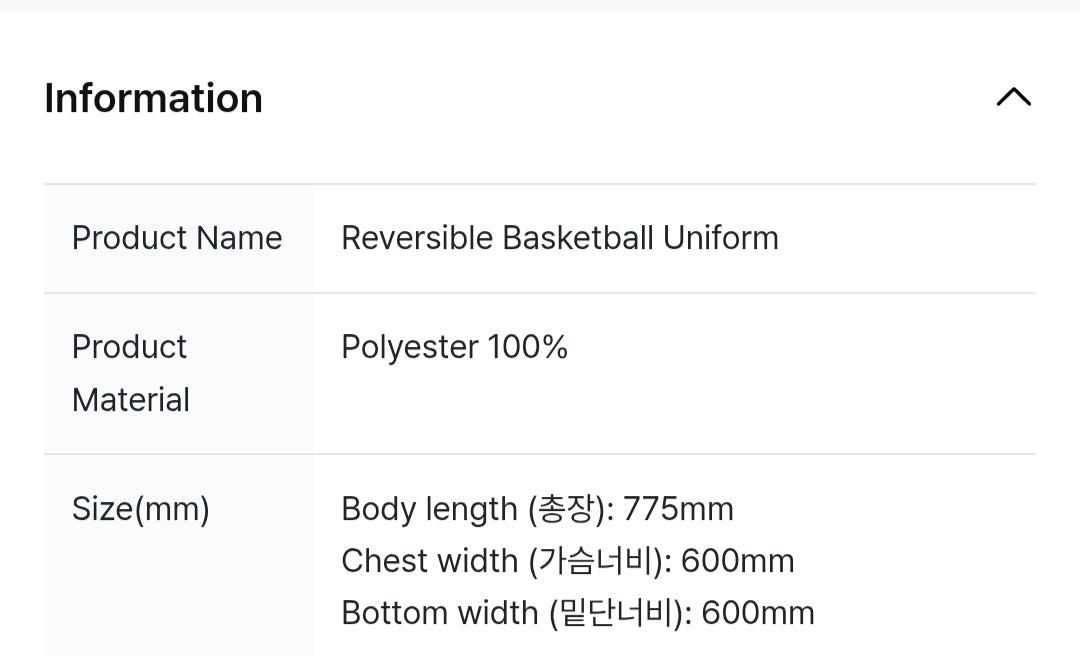Tap the 600mm bottom width value
This screenshot has width=1080, height=656.
pyautogui.click(x=758, y=613)
